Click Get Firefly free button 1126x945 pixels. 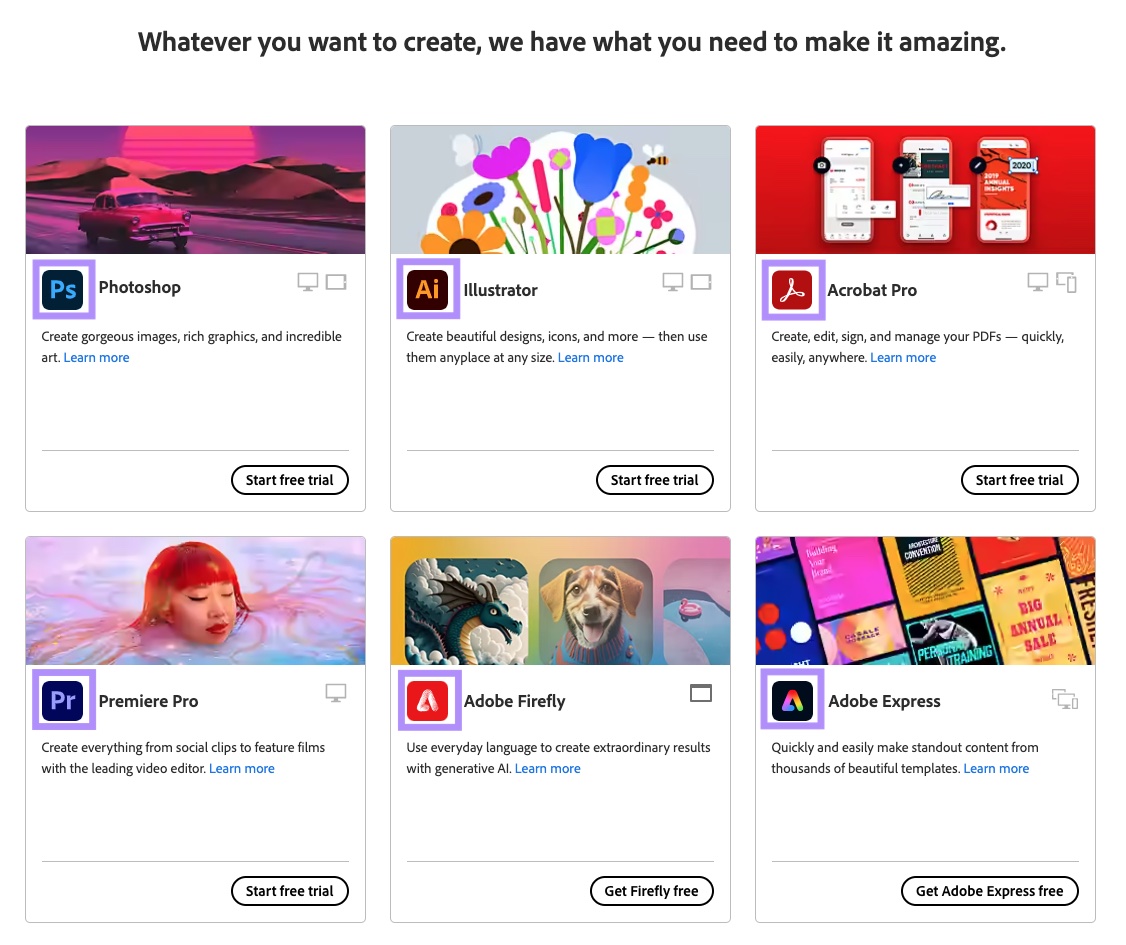[x=651, y=891]
